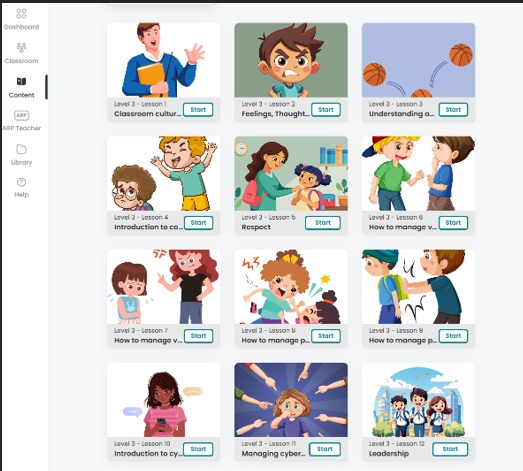Click the Content book icon
Image resolution: width=523 pixels, height=471 pixels.
tap(21, 81)
